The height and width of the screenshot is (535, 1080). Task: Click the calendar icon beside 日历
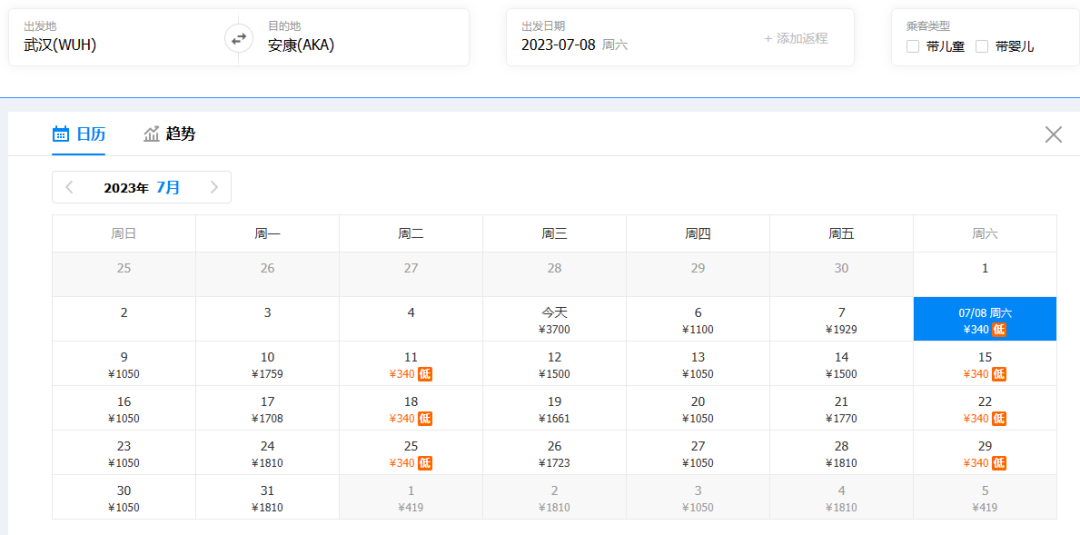tap(61, 134)
